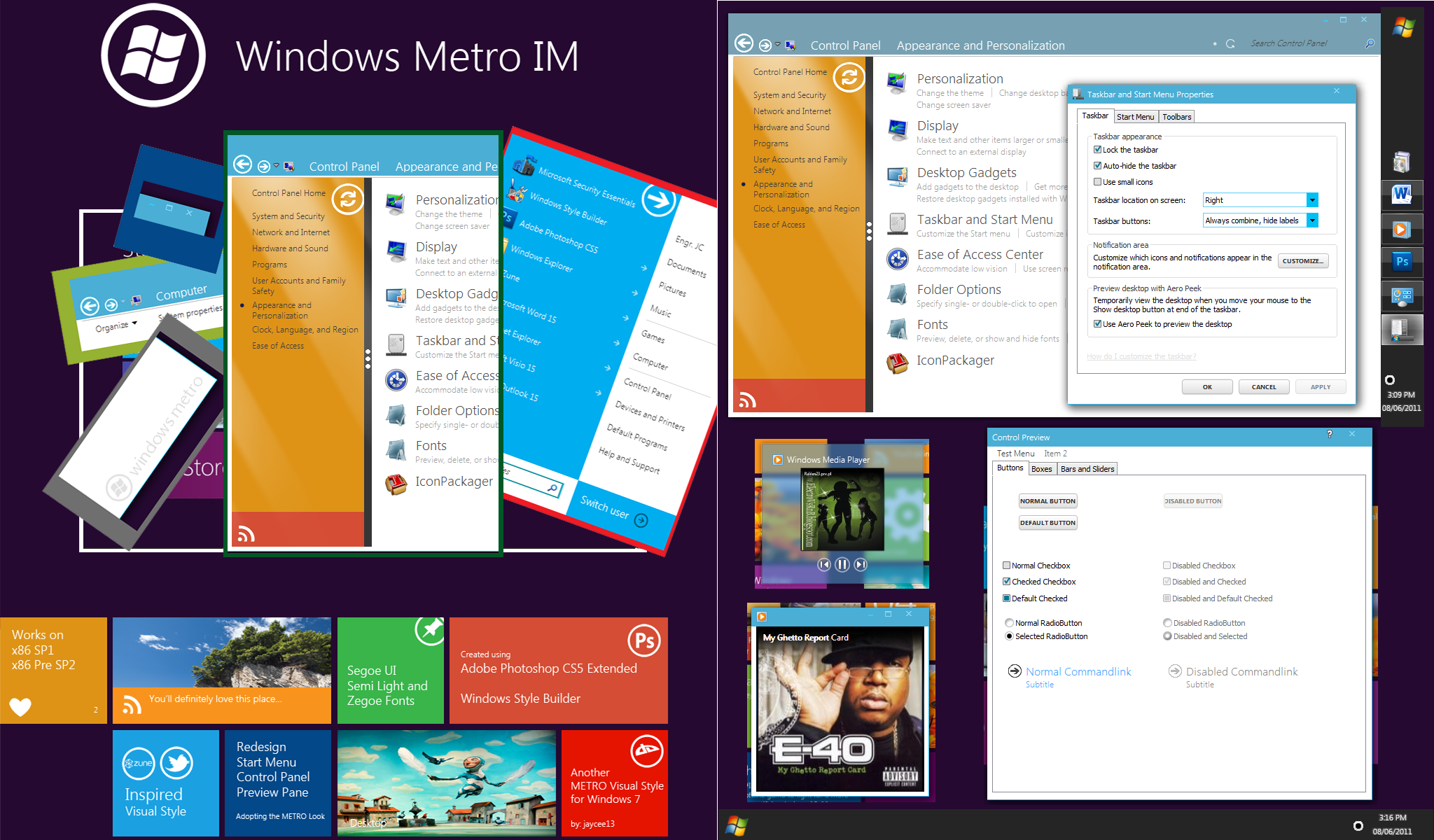Image resolution: width=1434 pixels, height=840 pixels.
Task: Open Windows Media Player icon on vertical taskbar
Action: pyautogui.click(x=1402, y=229)
